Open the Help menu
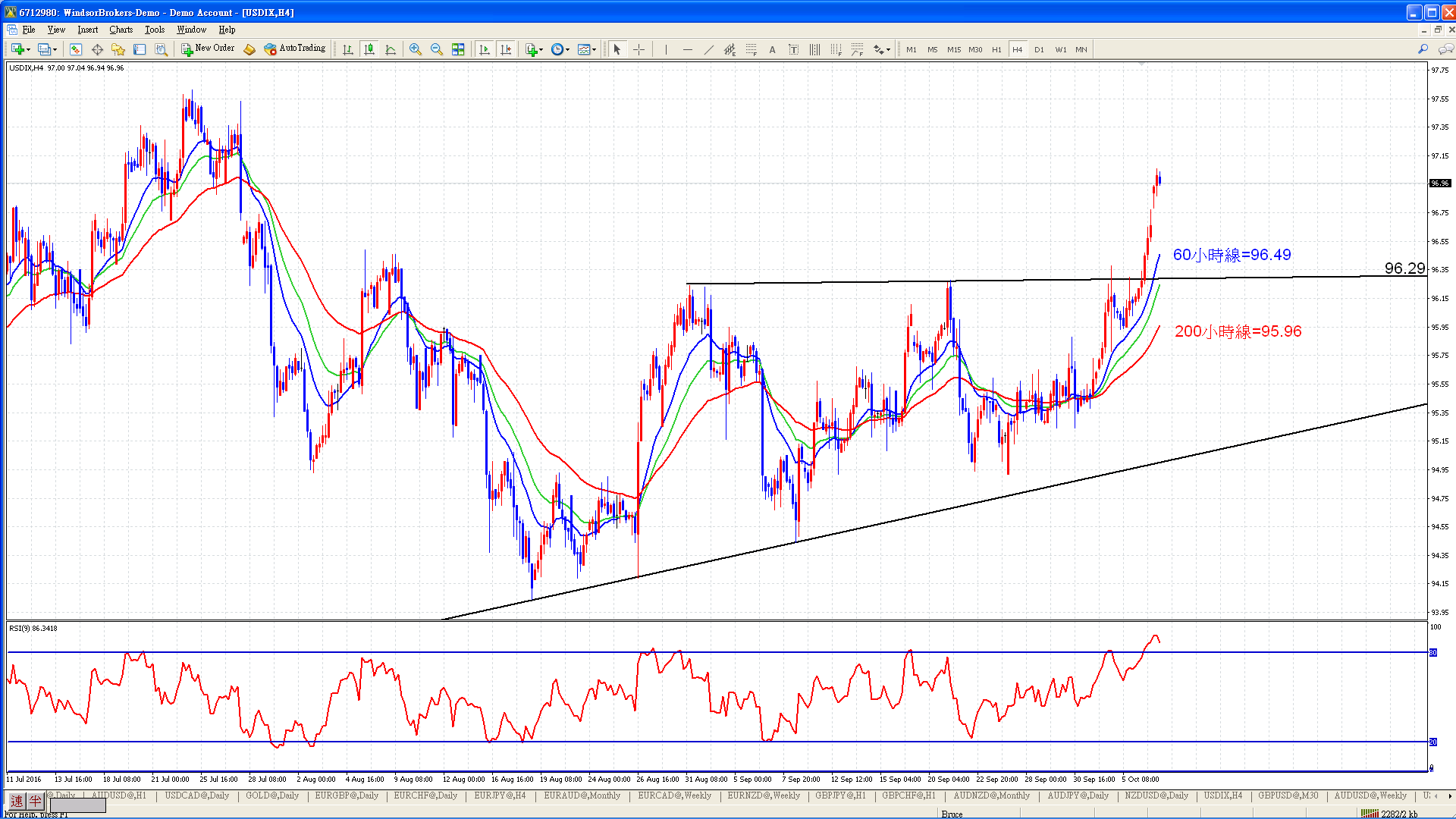The width and height of the screenshot is (1456, 819). click(227, 30)
